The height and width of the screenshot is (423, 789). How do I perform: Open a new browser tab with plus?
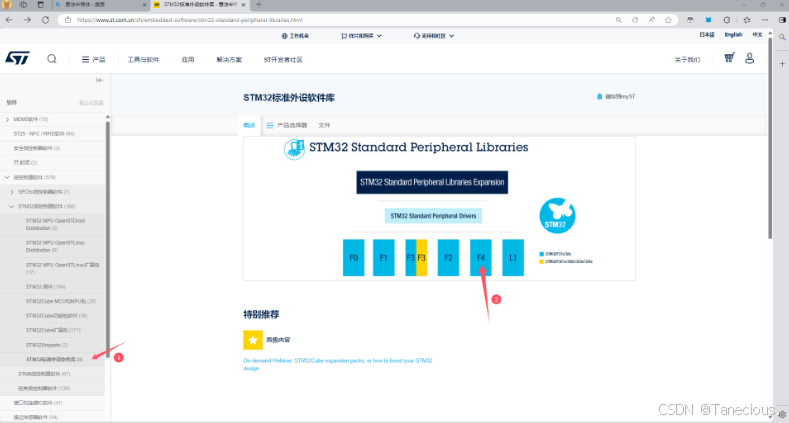[259, 5]
